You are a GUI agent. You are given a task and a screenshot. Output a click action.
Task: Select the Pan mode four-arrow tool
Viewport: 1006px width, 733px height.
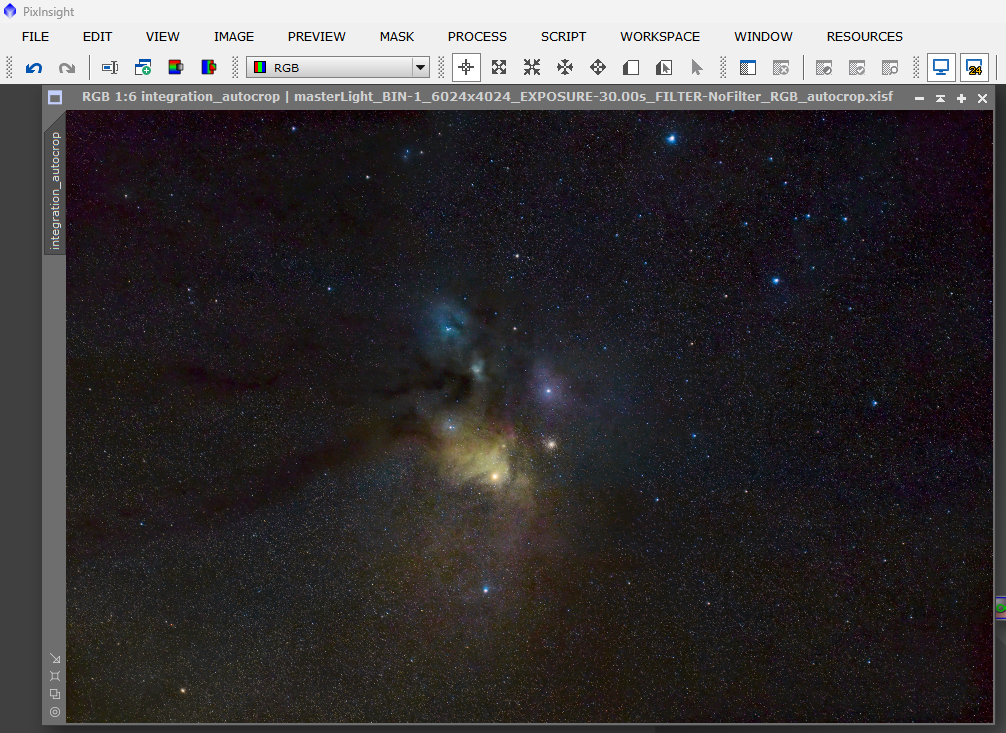point(598,67)
